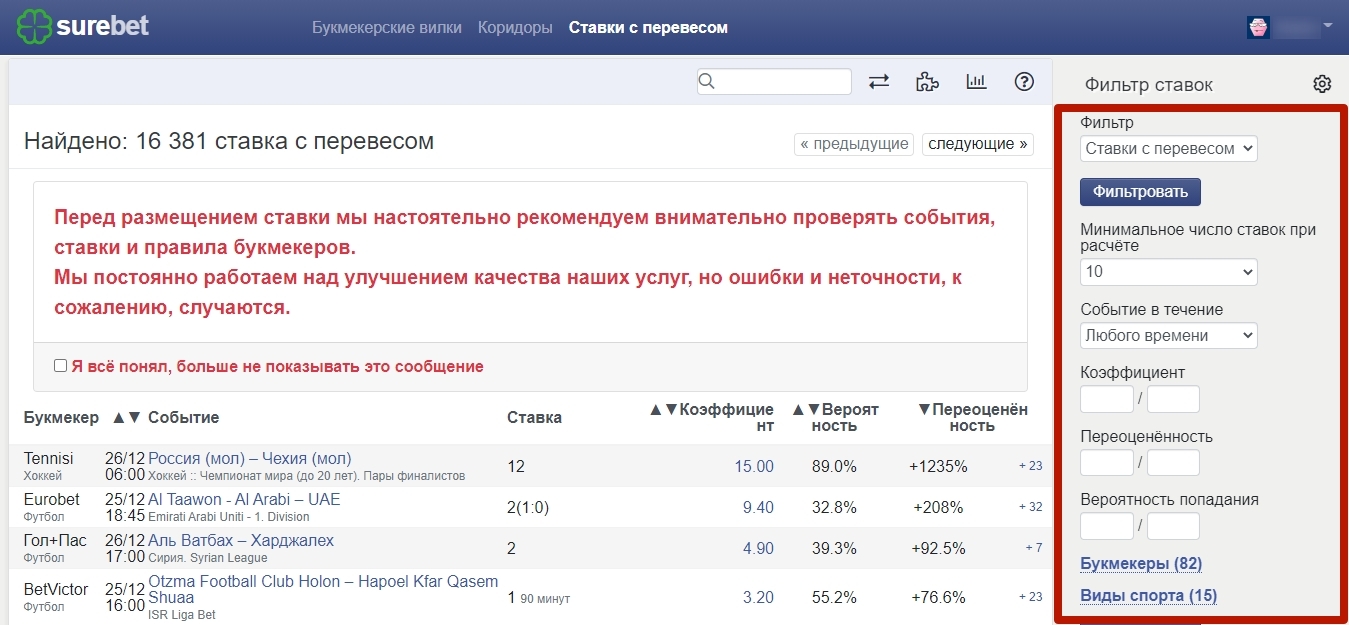The image size is (1349, 625).
Task: Go to '« предыдущие' page
Action: click(x=854, y=144)
